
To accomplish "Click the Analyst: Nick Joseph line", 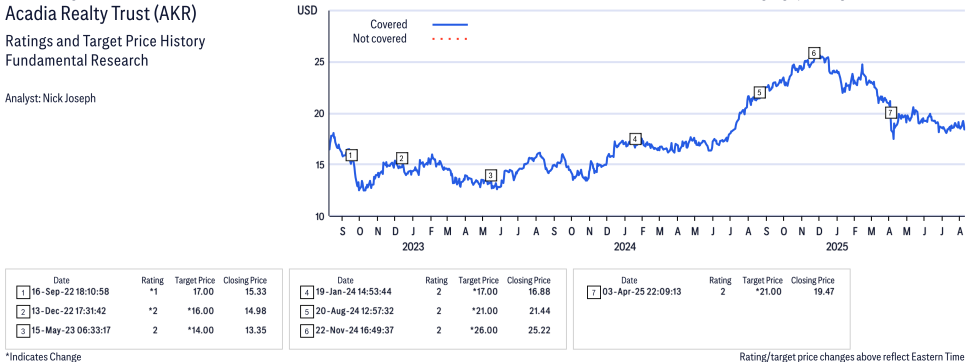I will tap(50, 98).
